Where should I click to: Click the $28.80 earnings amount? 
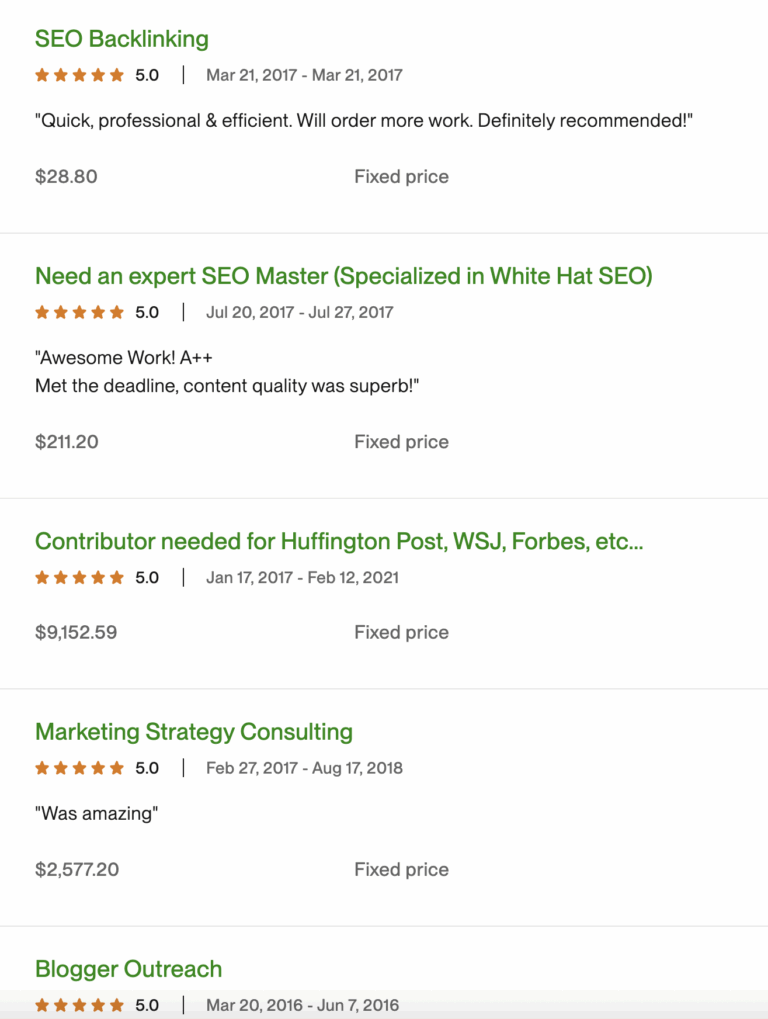pyautogui.click(x=66, y=177)
